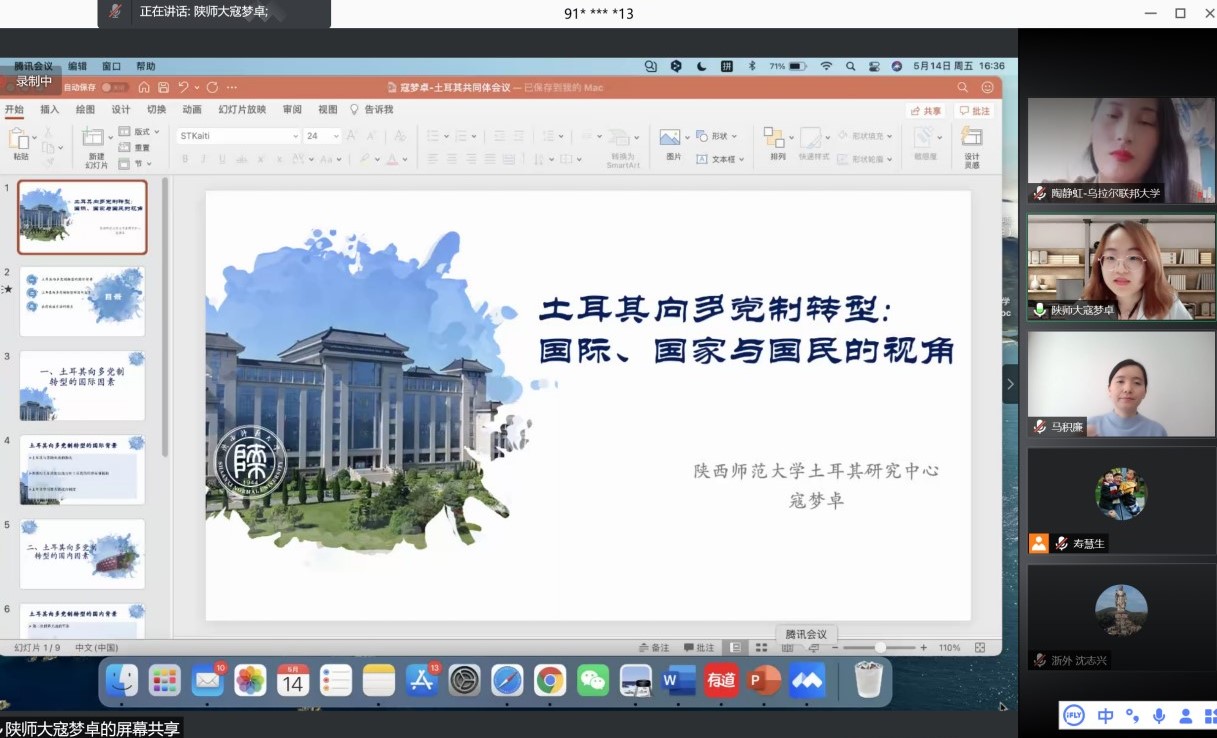Insert a picture using the 图片 icon

tap(671, 138)
